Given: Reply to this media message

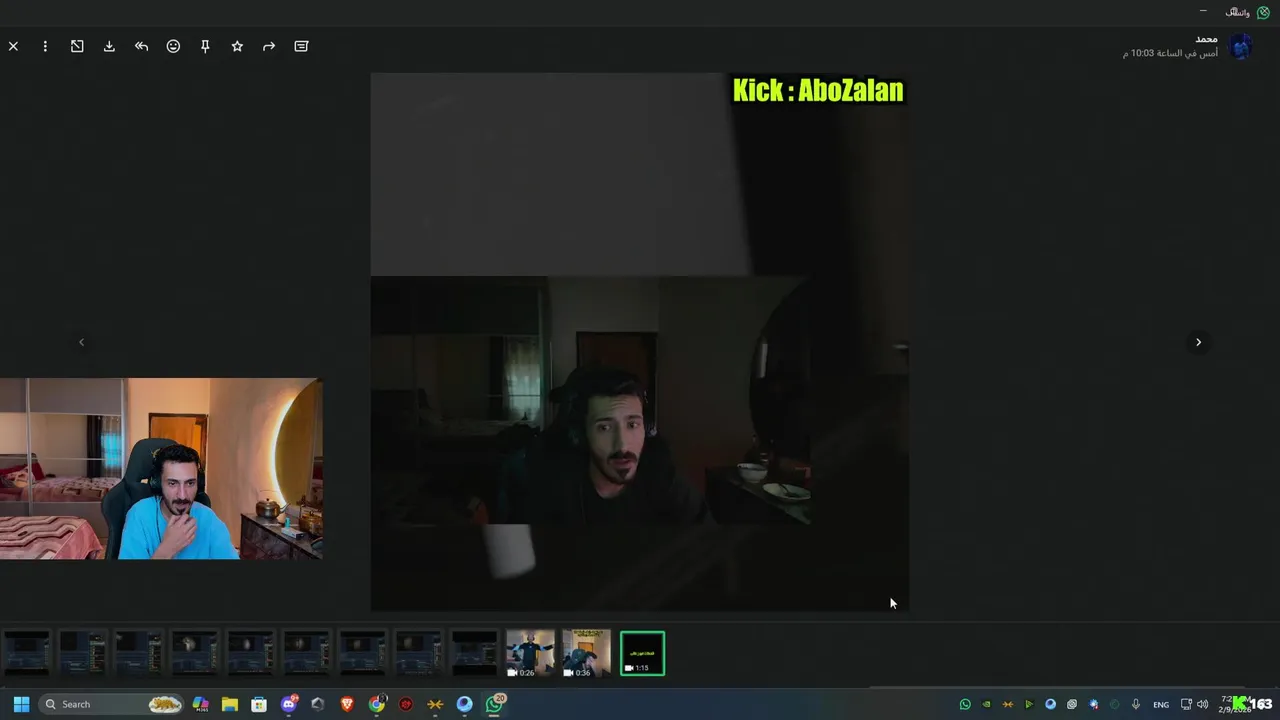Looking at the screenshot, I should click(141, 46).
